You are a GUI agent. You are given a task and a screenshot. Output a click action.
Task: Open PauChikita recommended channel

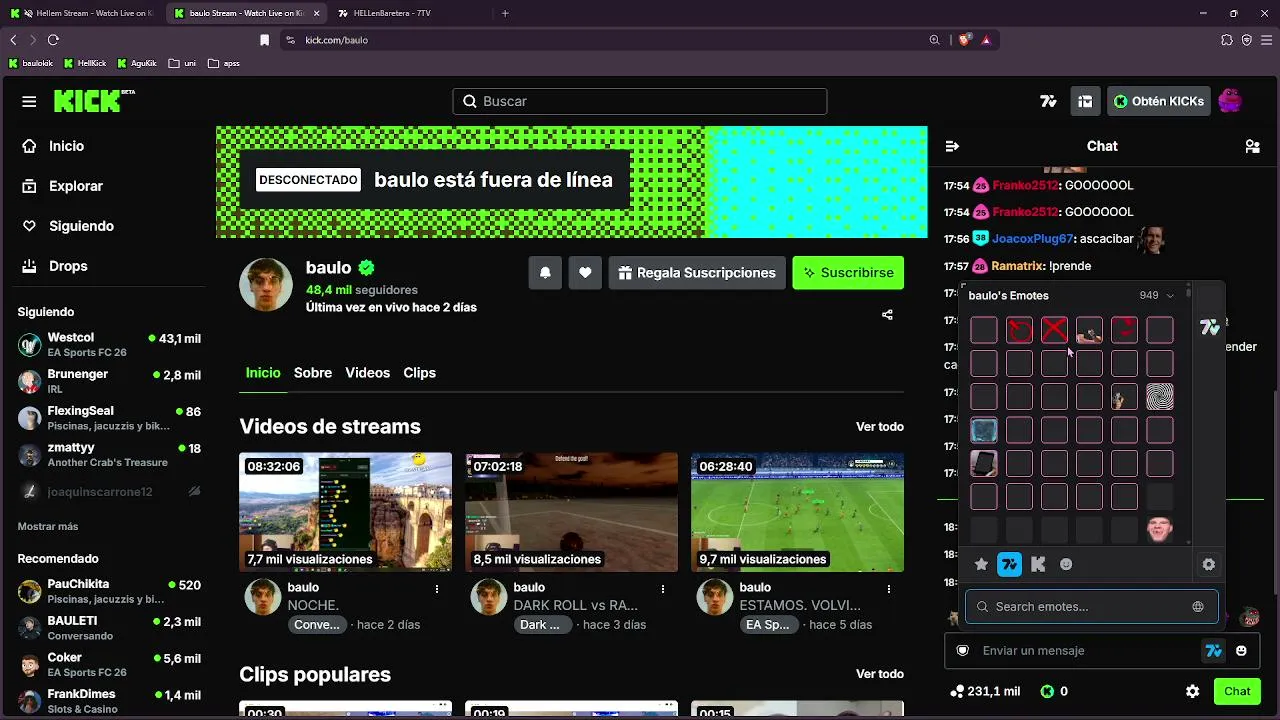(x=109, y=591)
